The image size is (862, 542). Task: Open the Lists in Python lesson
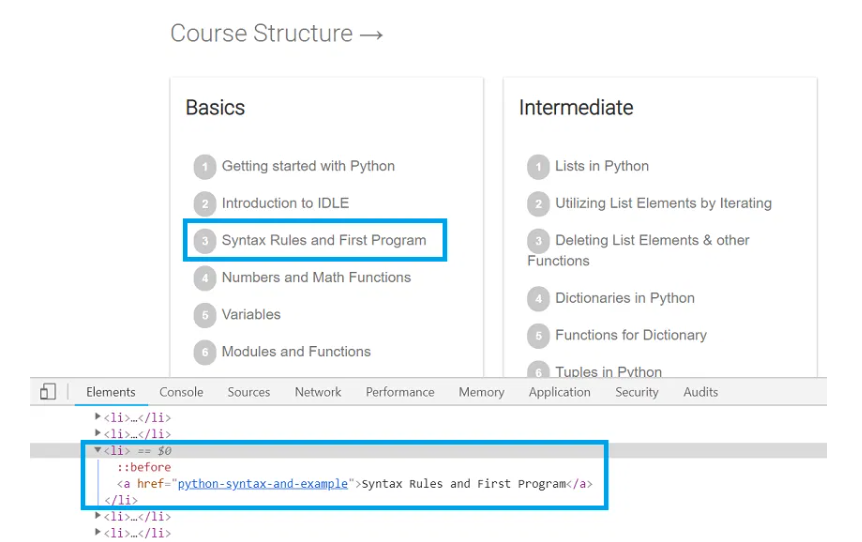602,166
